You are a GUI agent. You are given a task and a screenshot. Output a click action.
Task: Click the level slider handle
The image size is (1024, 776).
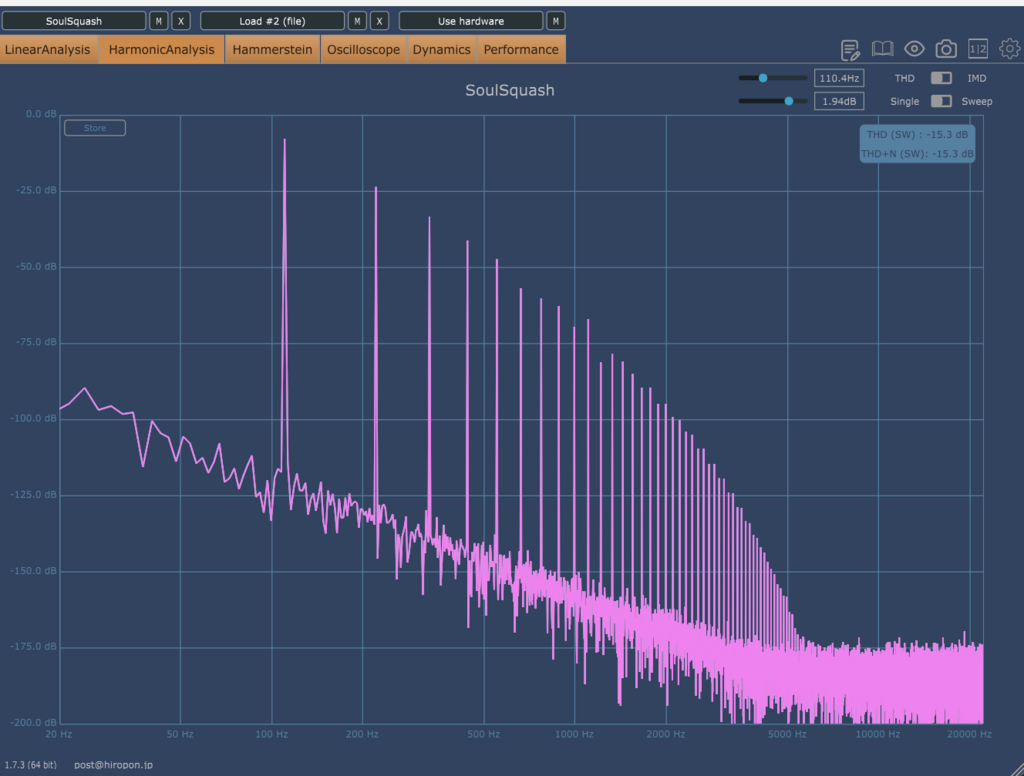click(x=789, y=101)
